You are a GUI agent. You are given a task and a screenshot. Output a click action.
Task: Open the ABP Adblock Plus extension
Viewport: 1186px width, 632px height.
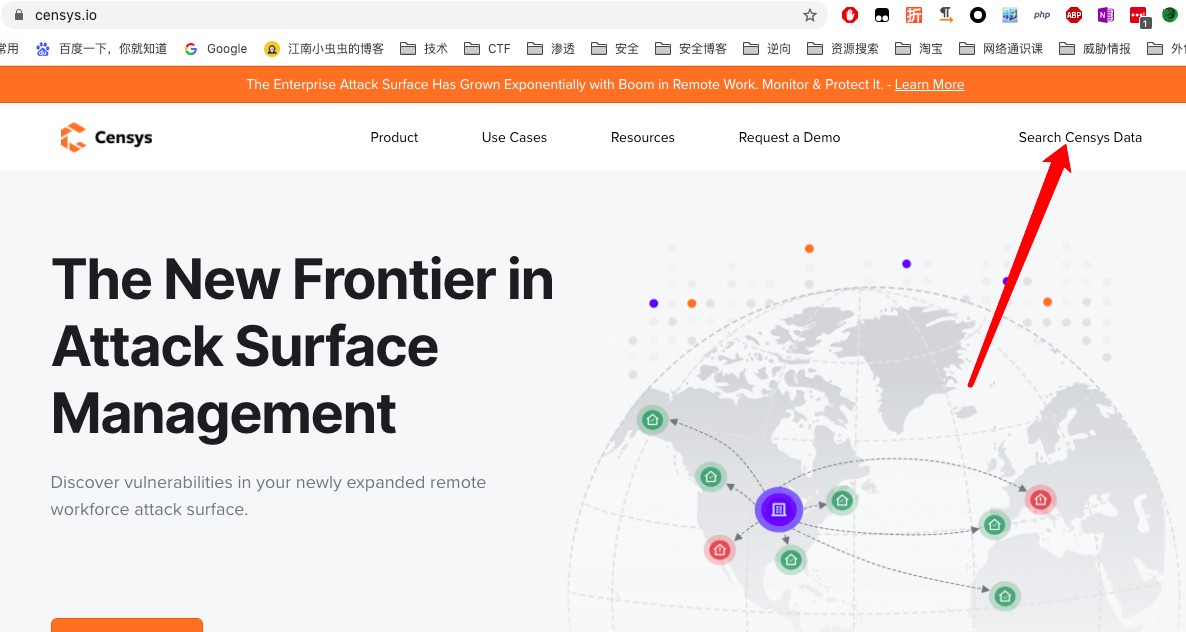(1073, 15)
